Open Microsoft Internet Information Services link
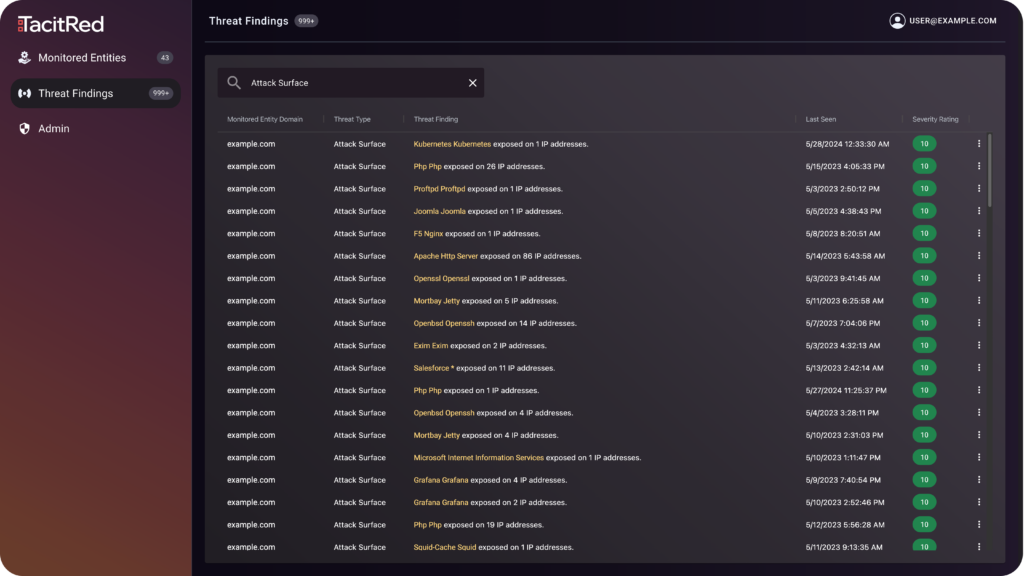Viewport: 1024px width, 576px height. click(479, 458)
